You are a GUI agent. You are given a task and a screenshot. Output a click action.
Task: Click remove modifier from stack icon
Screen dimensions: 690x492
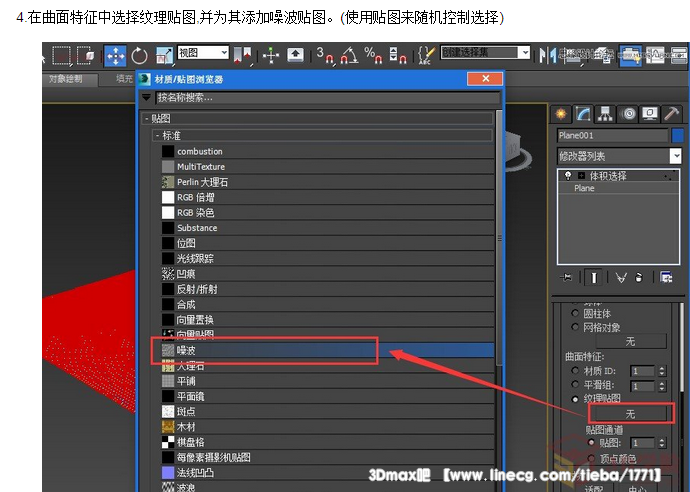point(639,278)
